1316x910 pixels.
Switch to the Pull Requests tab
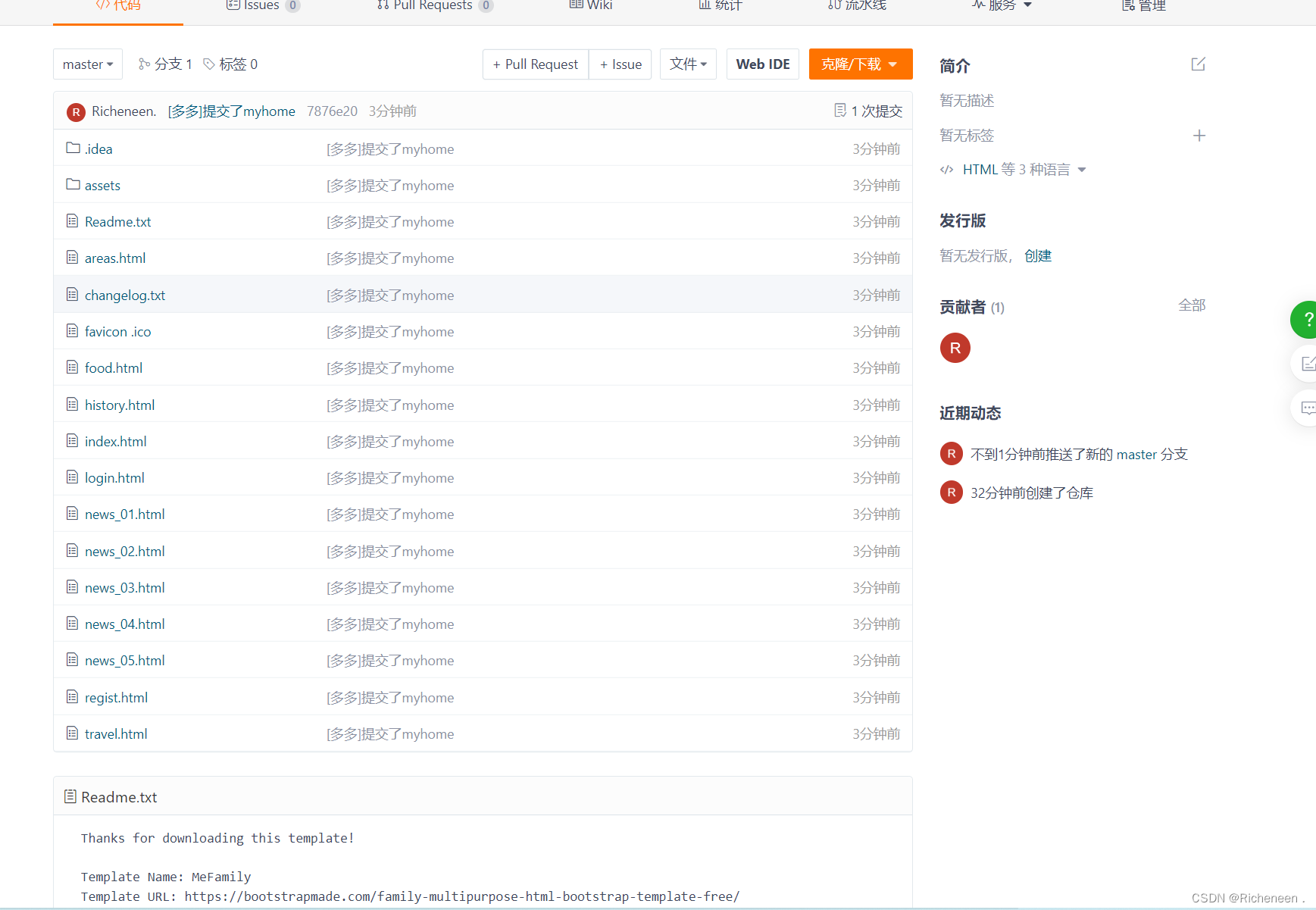coord(435,6)
